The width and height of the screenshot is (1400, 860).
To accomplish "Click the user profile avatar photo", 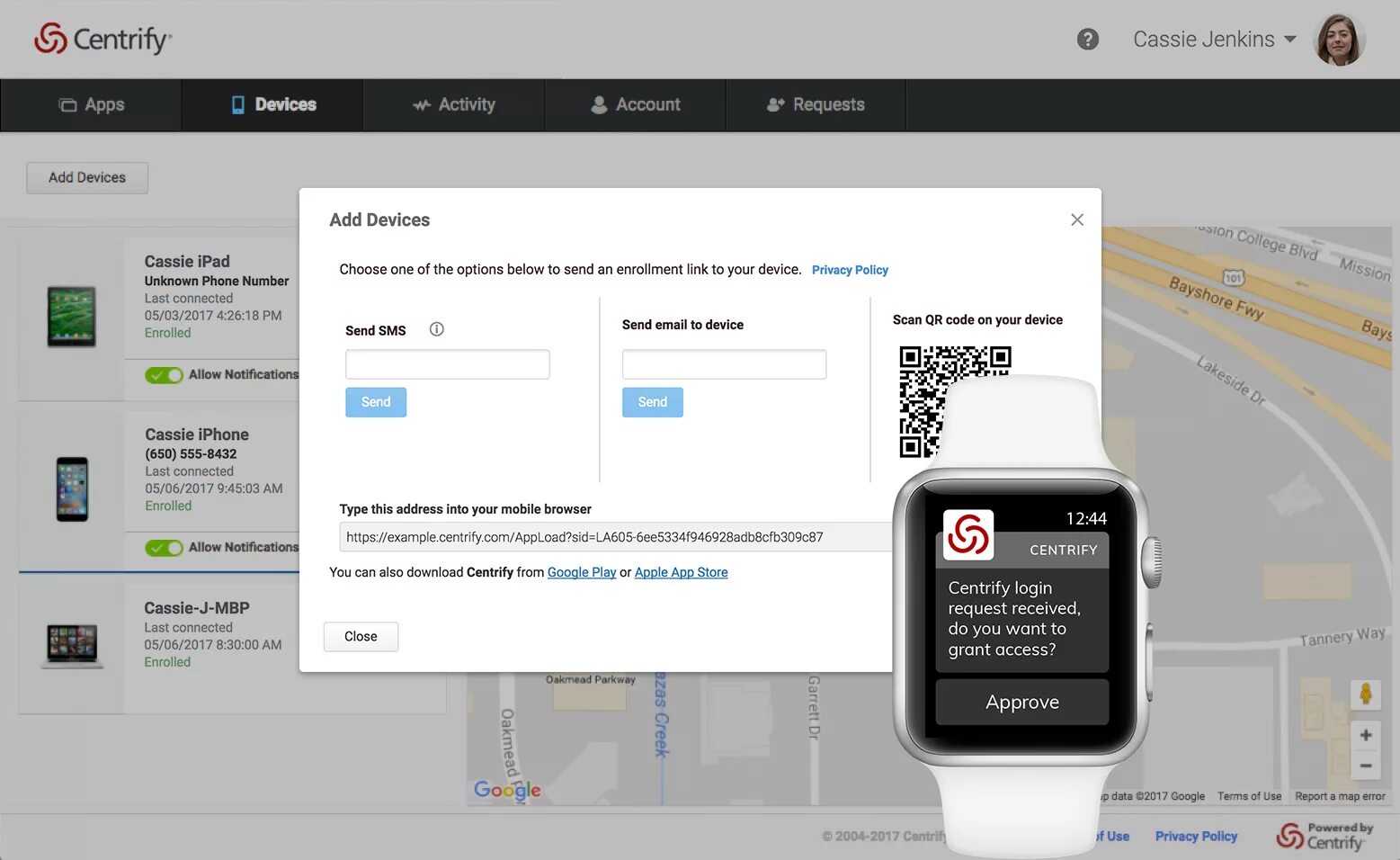I will coord(1340,40).
